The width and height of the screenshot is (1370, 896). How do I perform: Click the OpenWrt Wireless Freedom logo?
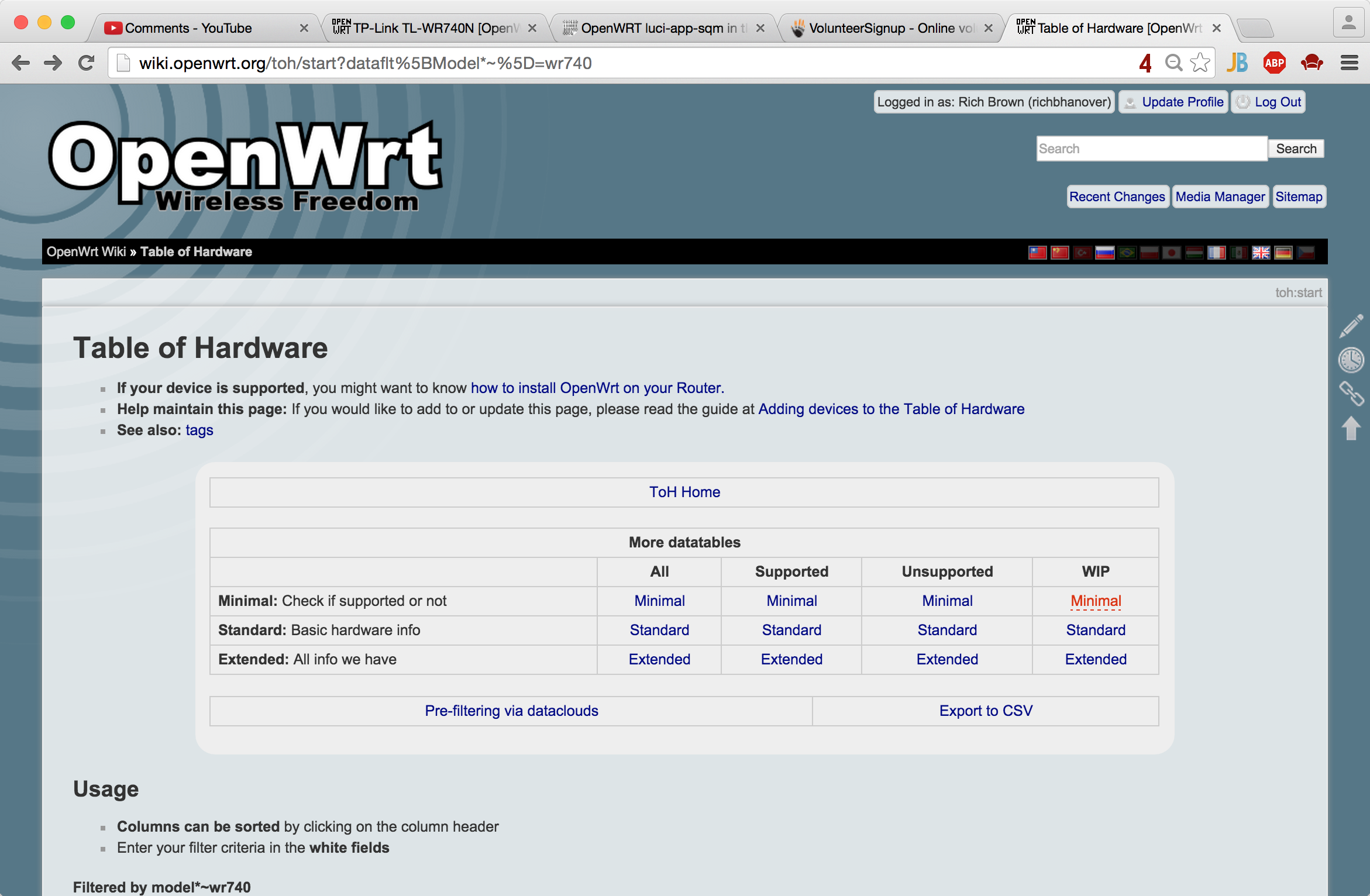click(x=246, y=166)
